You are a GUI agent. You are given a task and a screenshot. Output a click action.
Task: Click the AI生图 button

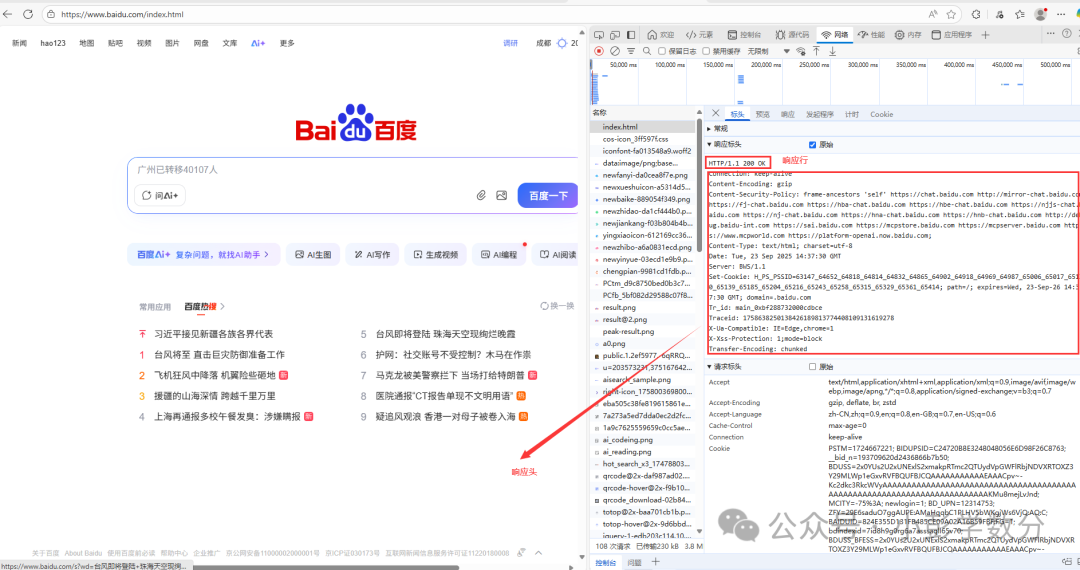(x=313, y=255)
